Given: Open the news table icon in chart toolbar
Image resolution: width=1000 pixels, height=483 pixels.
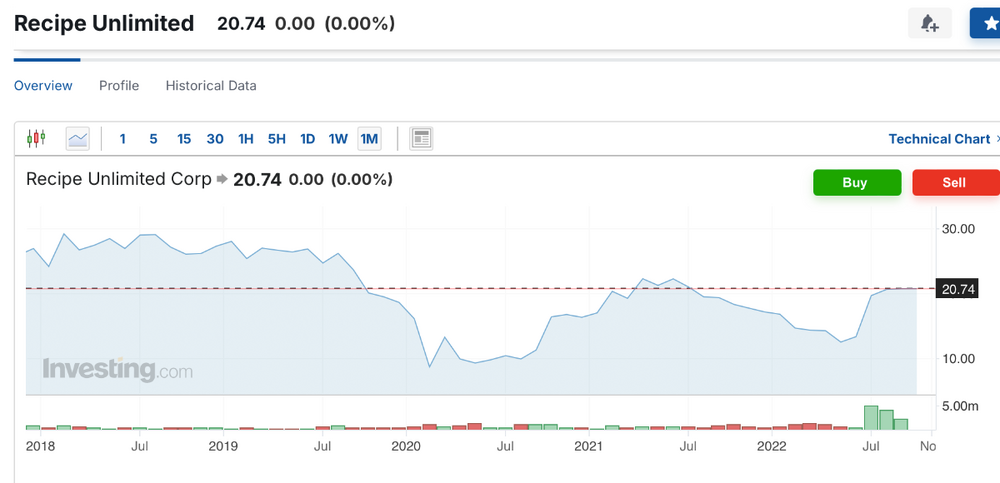Looking at the screenshot, I should pyautogui.click(x=421, y=138).
